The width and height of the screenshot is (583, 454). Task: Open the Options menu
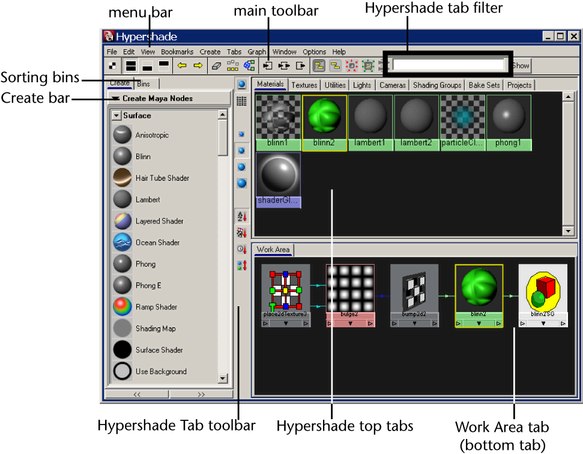[x=314, y=52]
